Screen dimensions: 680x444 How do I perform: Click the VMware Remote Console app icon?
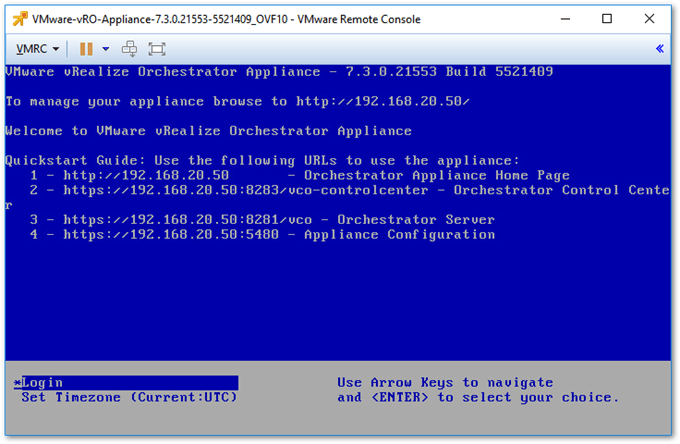click(20, 19)
